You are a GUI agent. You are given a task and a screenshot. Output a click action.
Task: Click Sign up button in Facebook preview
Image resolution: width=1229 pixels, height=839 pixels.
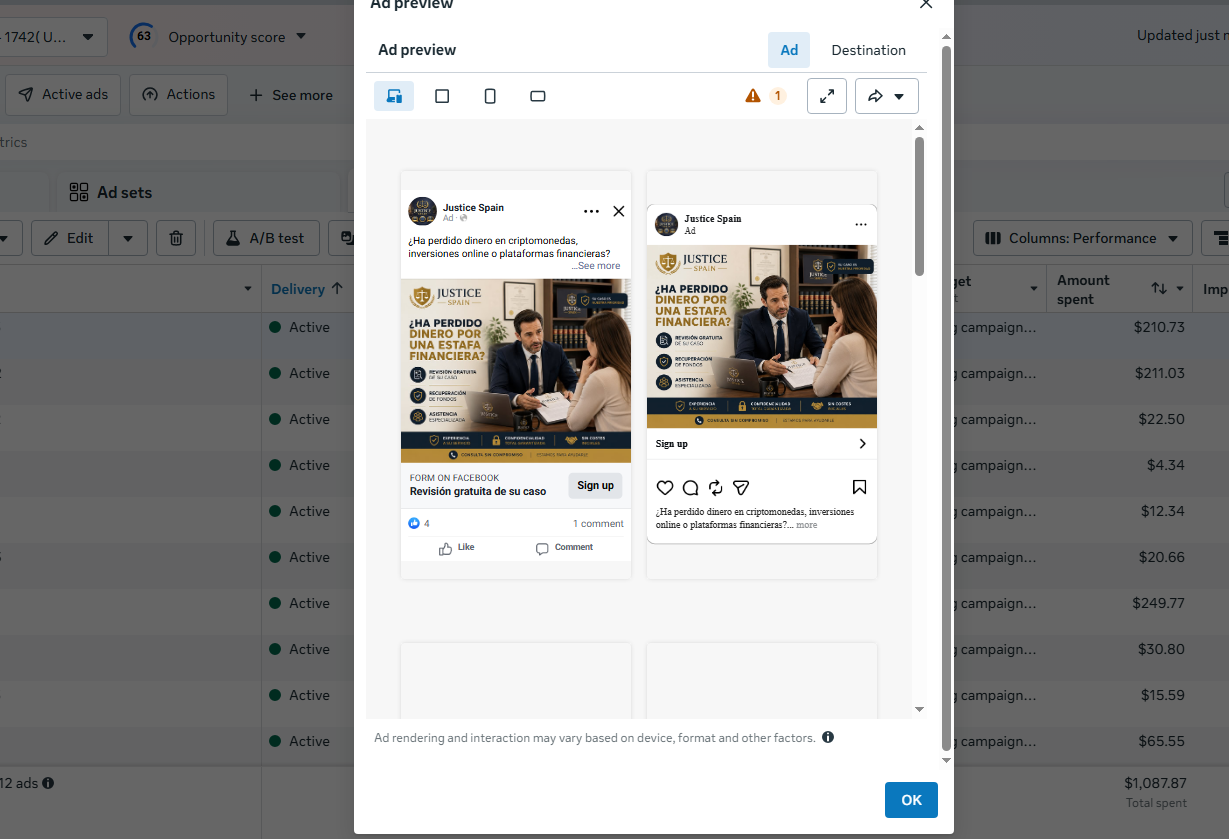(595, 485)
